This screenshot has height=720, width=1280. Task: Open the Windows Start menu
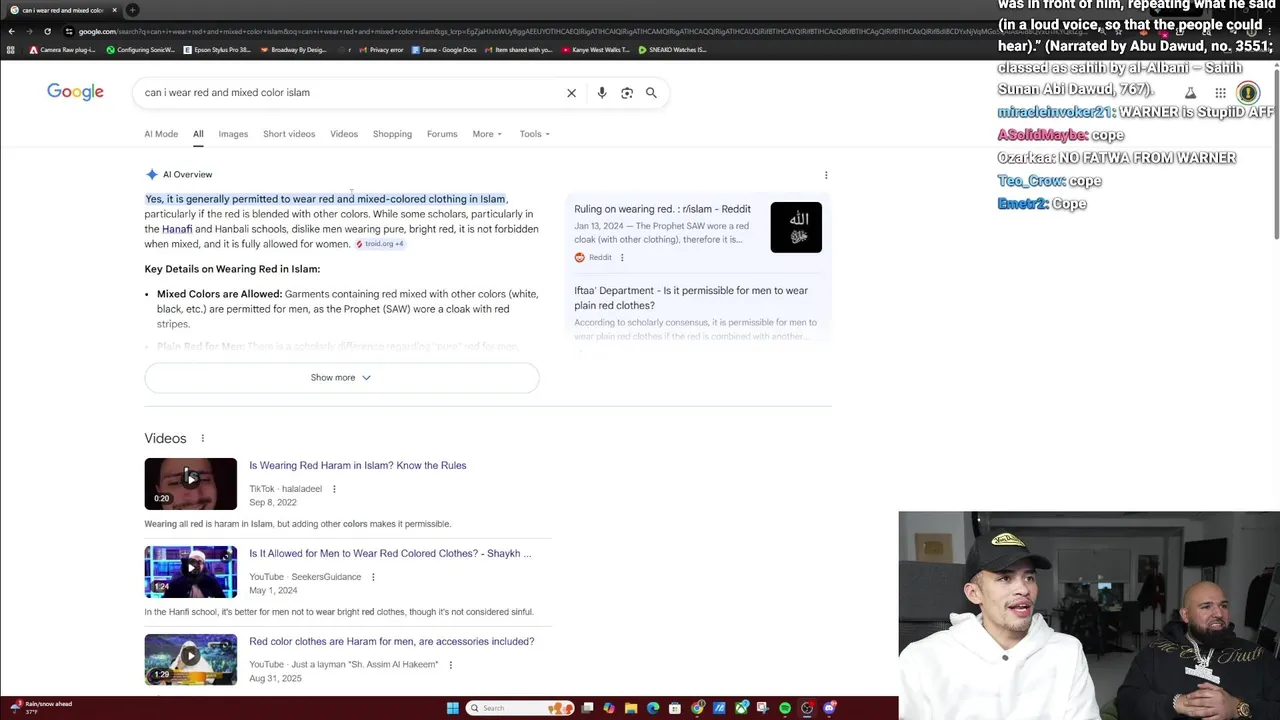tap(453, 708)
